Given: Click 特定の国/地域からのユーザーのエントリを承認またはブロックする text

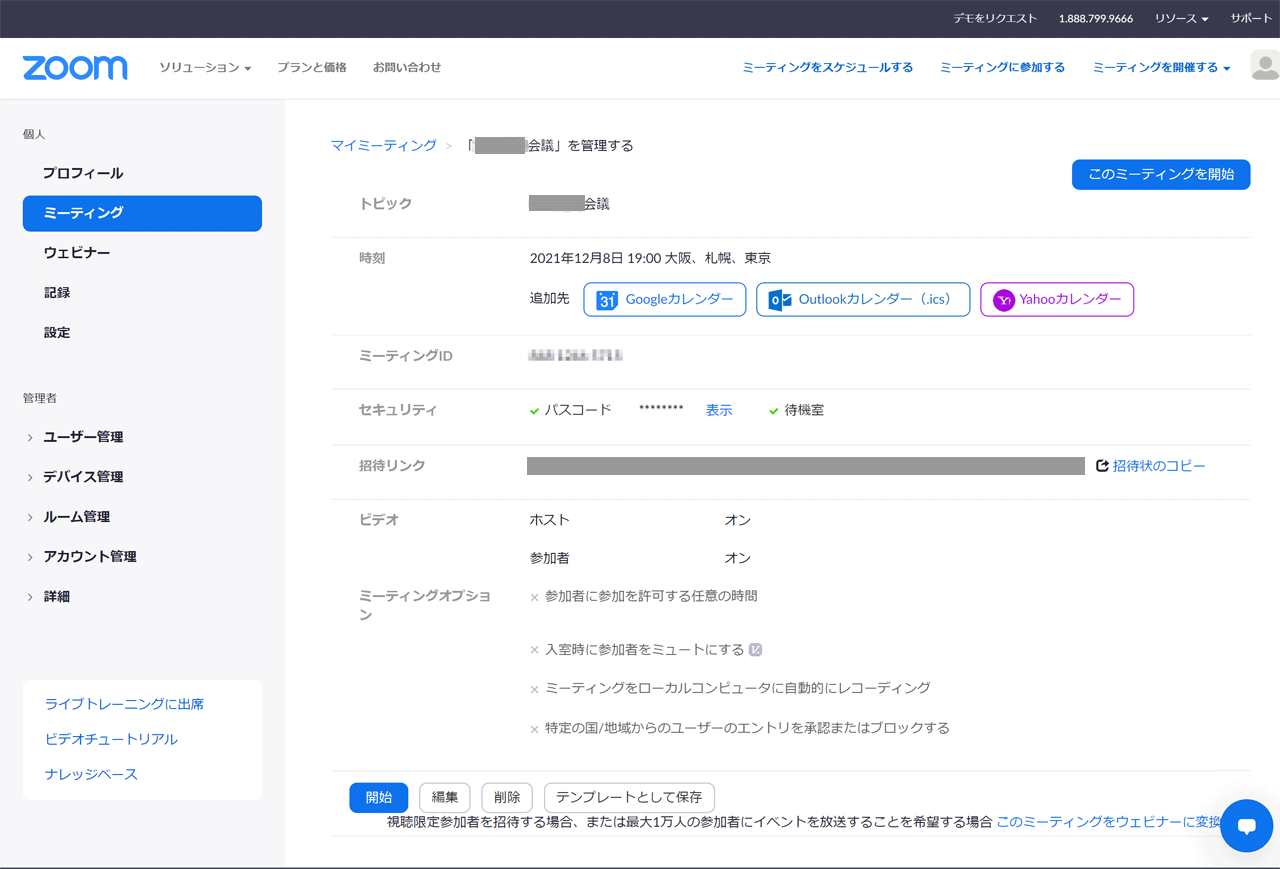Looking at the screenshot, I should (x=747, y=728).
